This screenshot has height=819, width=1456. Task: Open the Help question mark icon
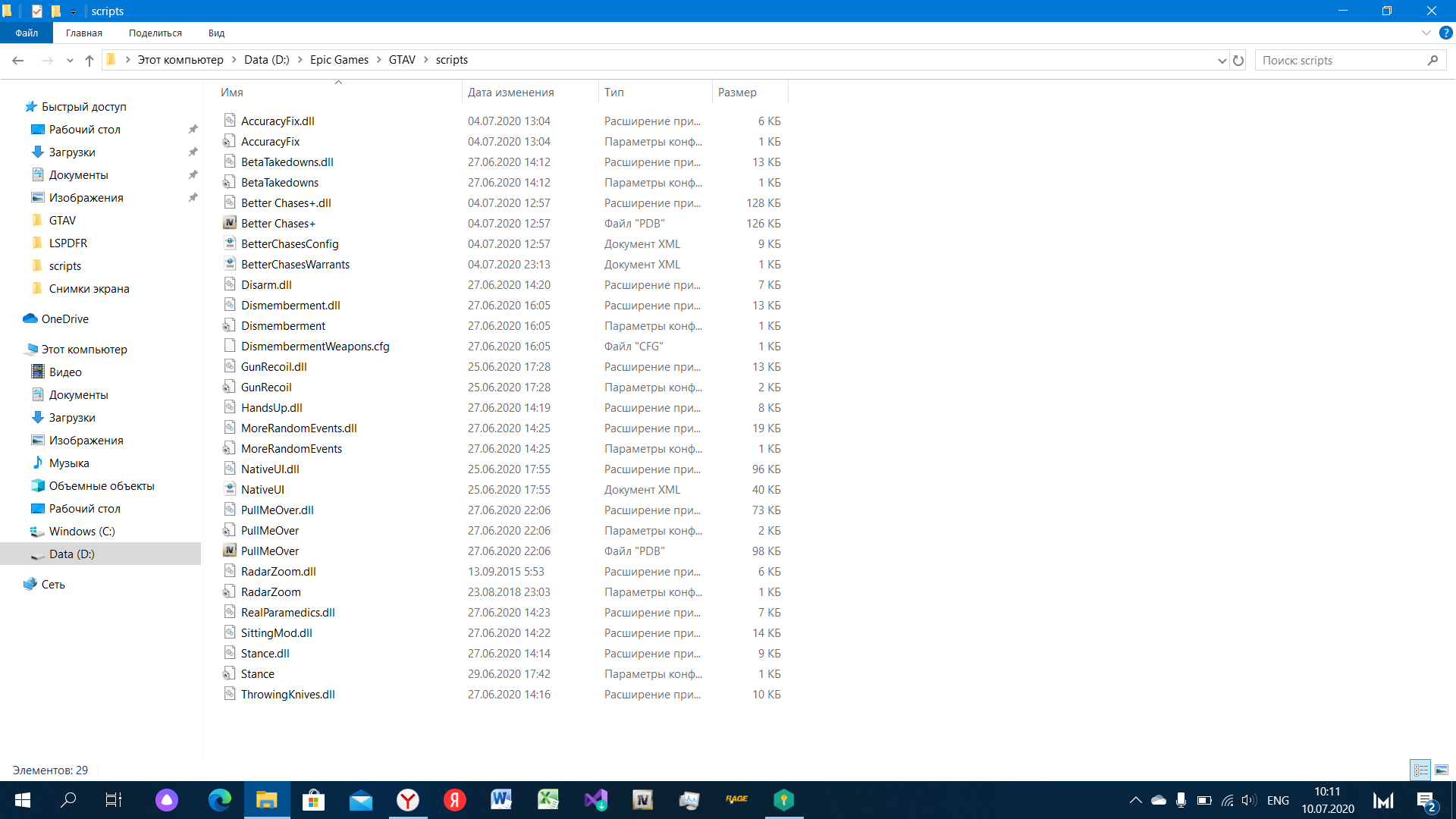[1446, 33]
